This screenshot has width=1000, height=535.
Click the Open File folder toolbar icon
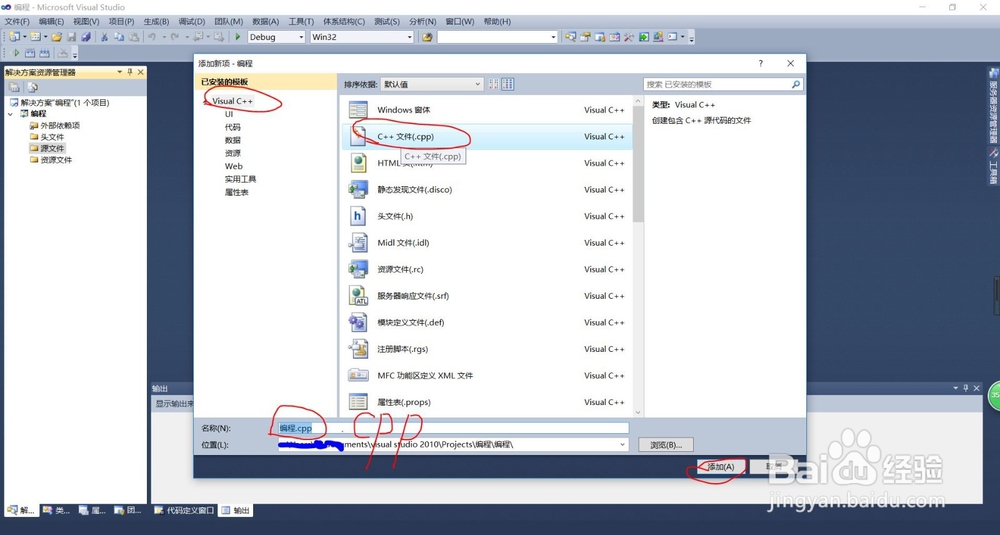[57, 37]
